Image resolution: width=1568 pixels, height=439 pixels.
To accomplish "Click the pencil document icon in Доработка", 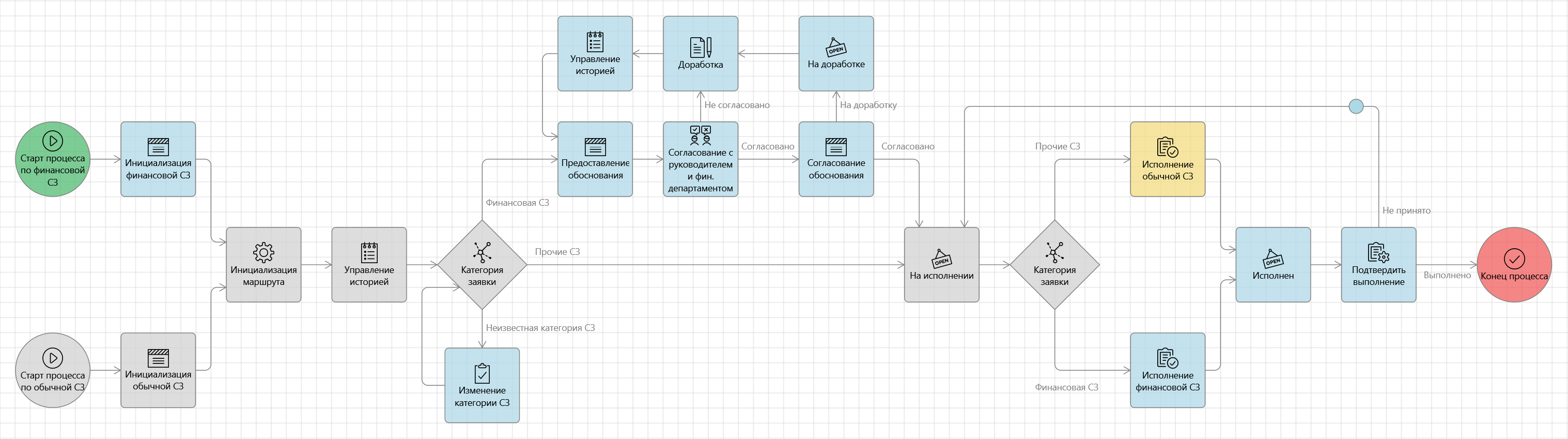I will tap(700, 47).
